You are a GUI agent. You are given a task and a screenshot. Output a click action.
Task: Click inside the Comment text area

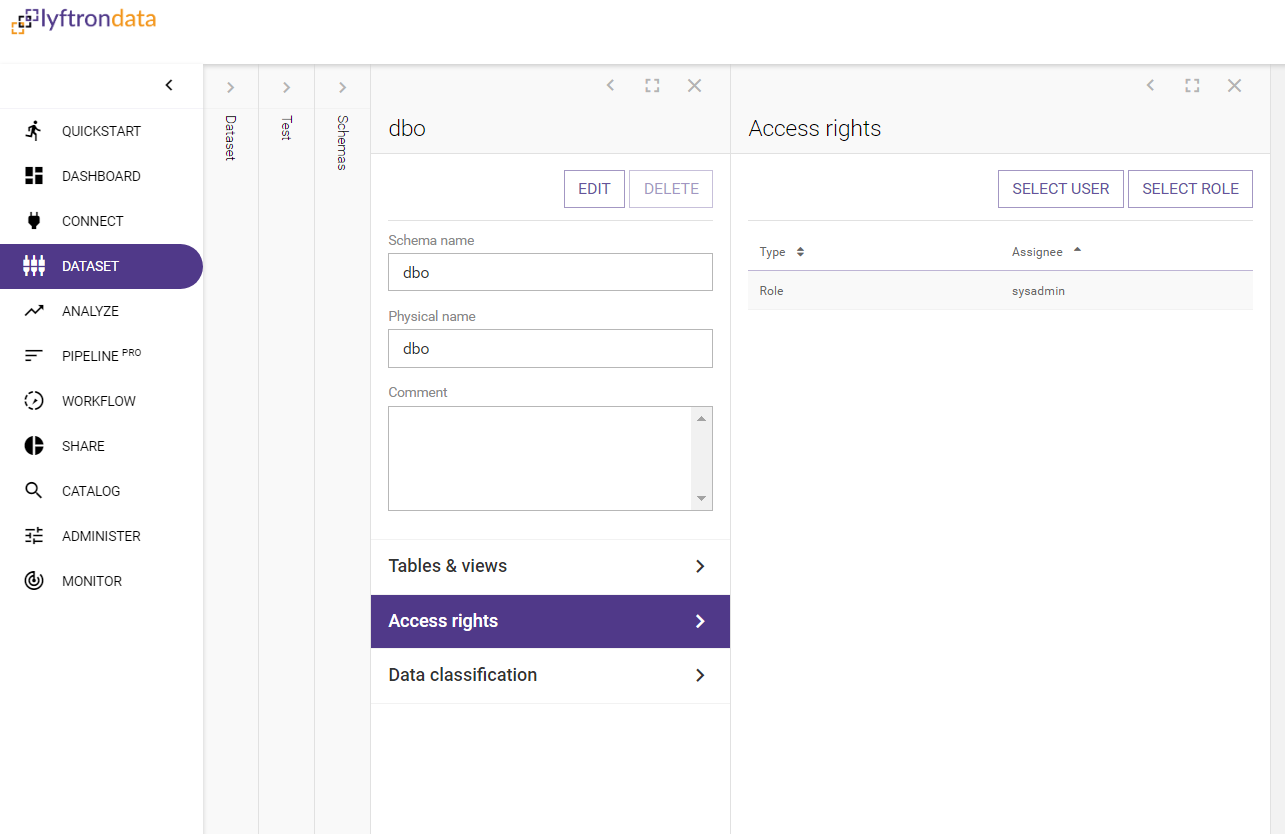pos(540,458)
